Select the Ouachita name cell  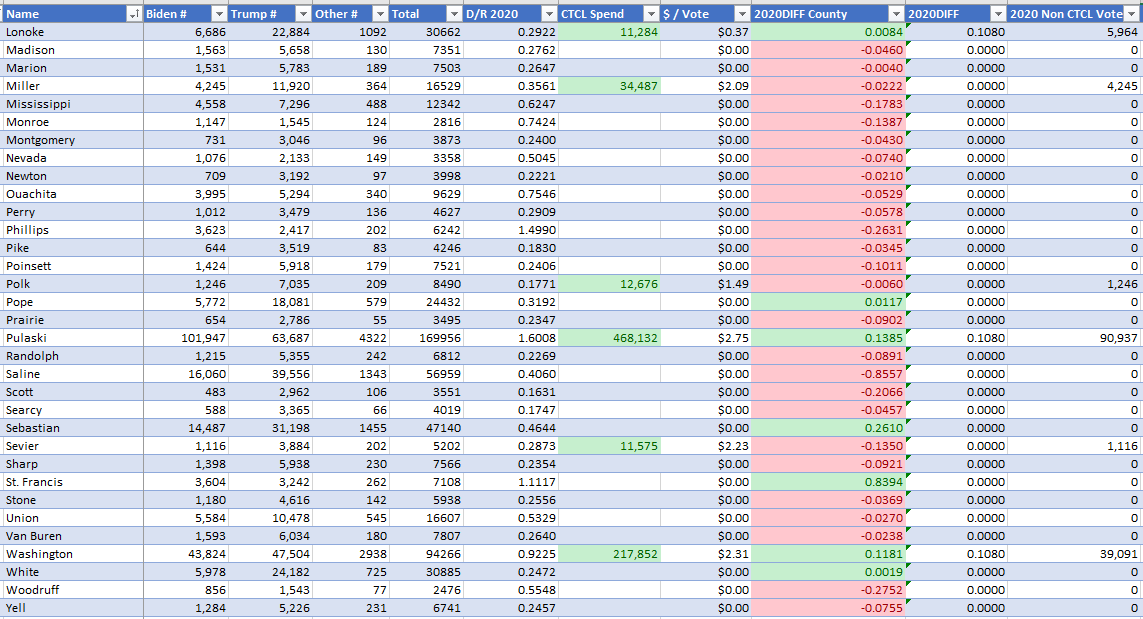72,194
